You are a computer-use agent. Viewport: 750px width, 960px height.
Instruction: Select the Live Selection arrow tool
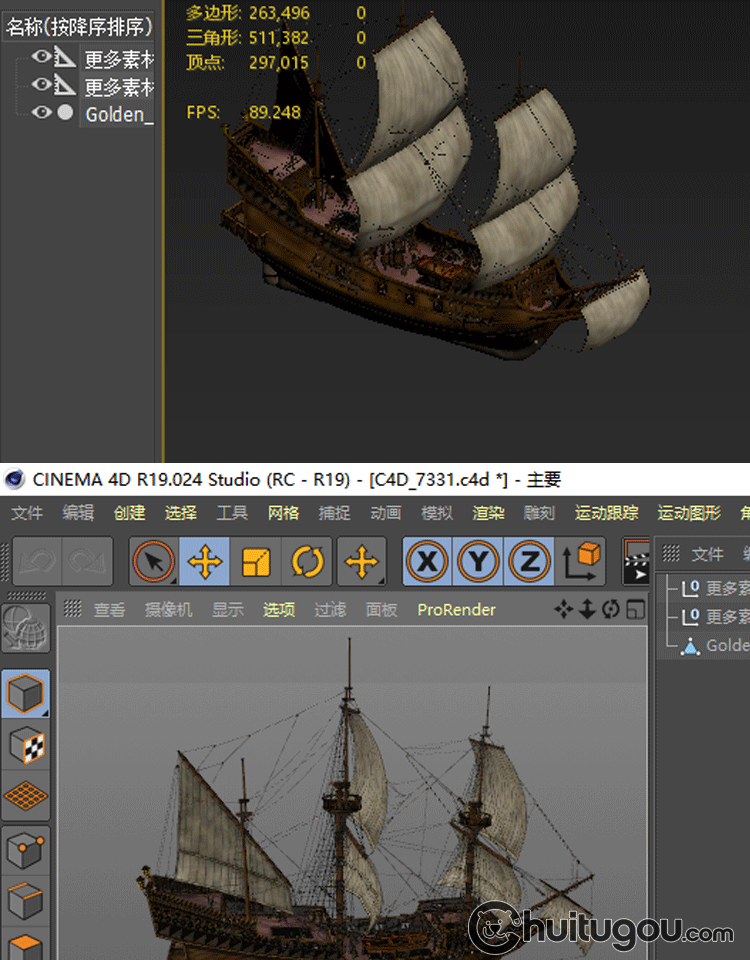click(154, 563)
